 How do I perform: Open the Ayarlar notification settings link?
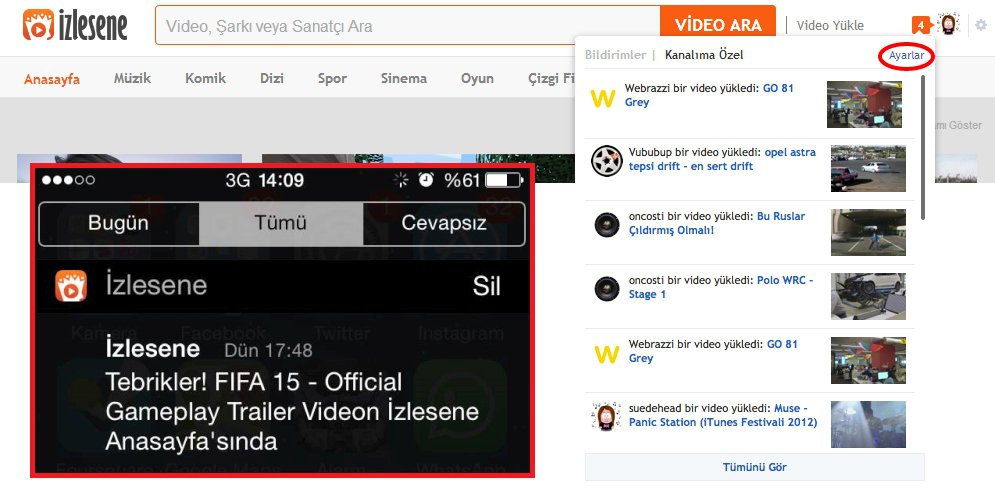coord(906,56)
